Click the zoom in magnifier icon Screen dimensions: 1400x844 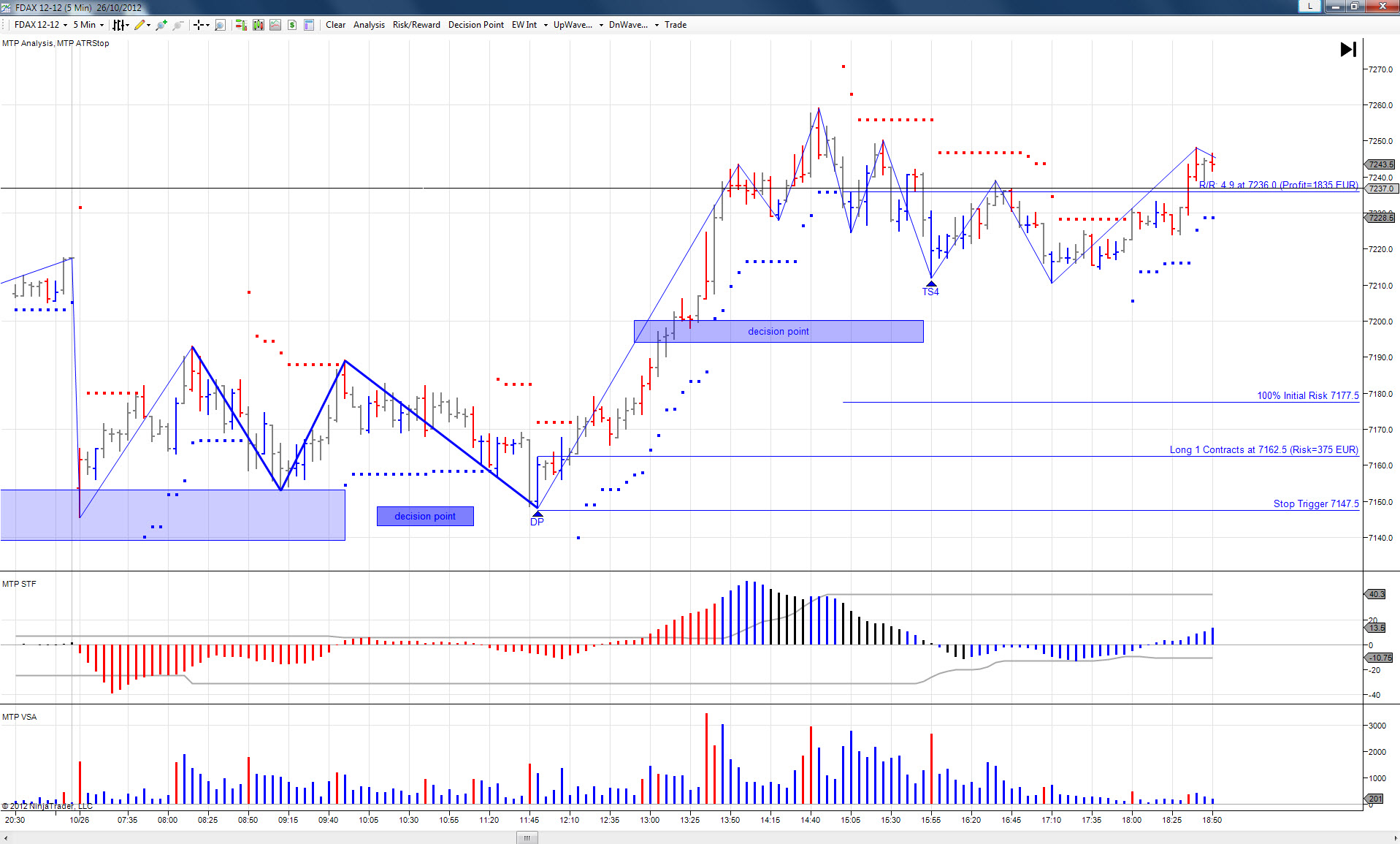click(161, 25)
